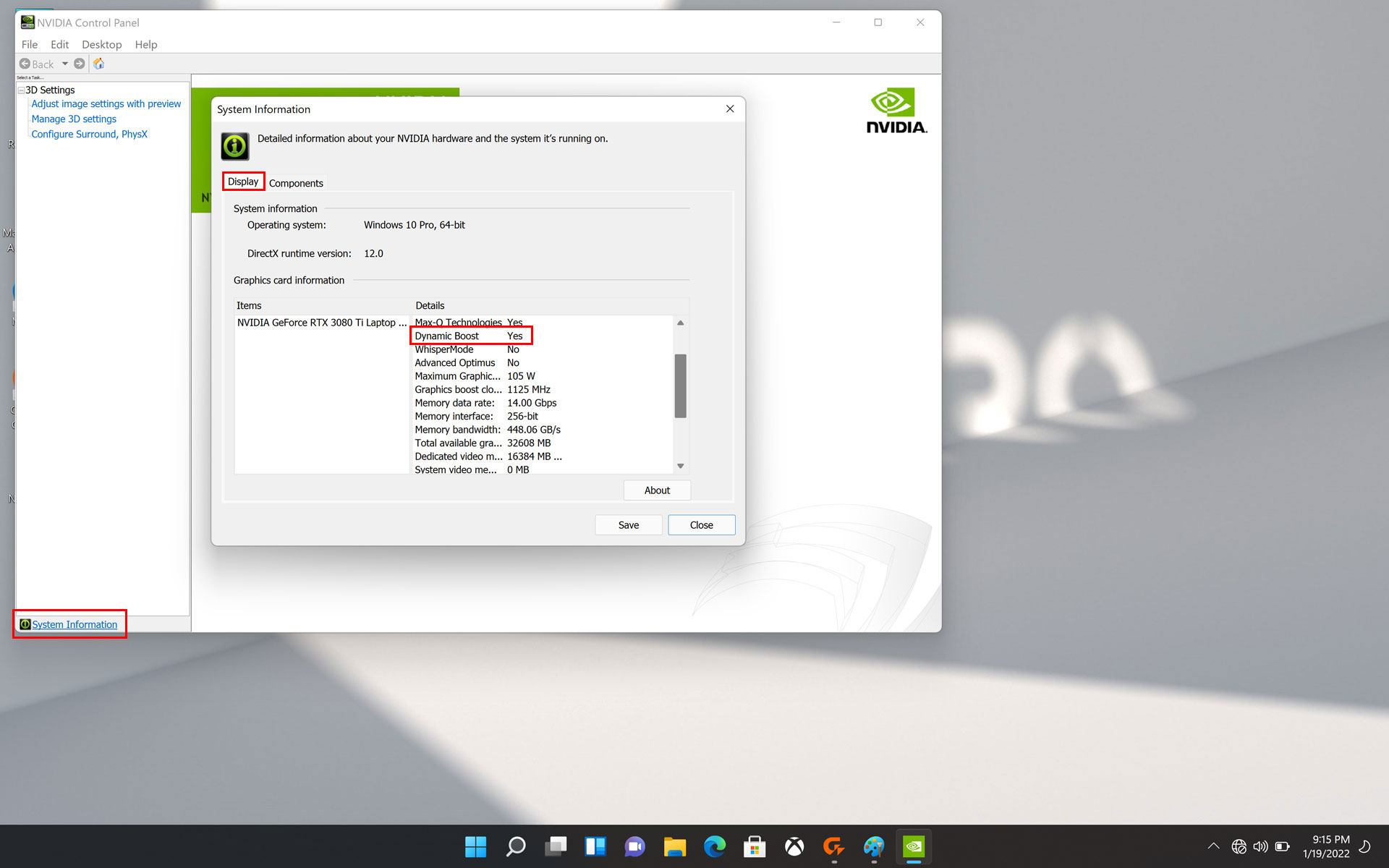1389x868 pixels.
Task: Close the System Information dialog with X
Action: click(730, 109)
